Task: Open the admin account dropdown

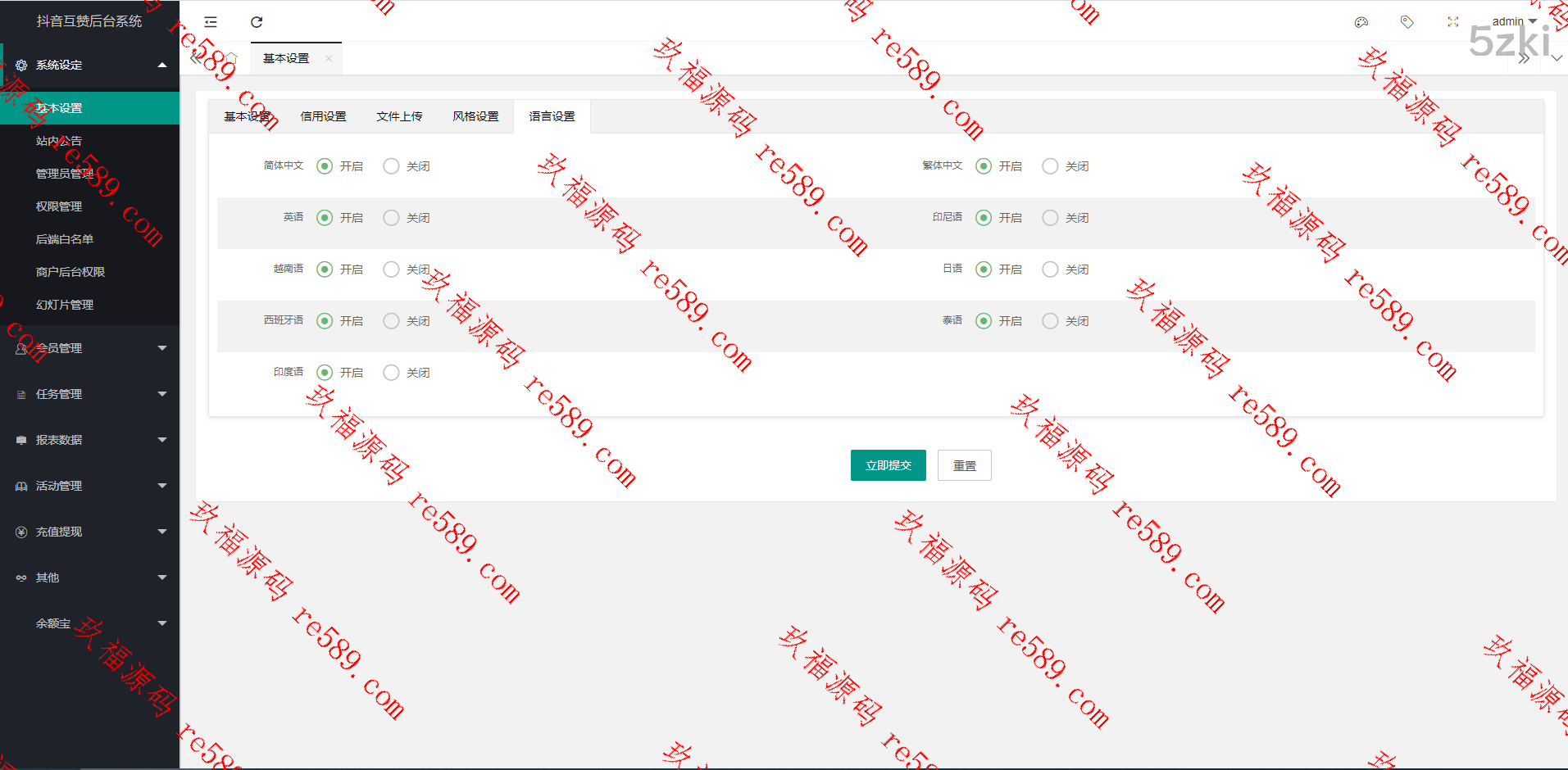Action: 1514,21
